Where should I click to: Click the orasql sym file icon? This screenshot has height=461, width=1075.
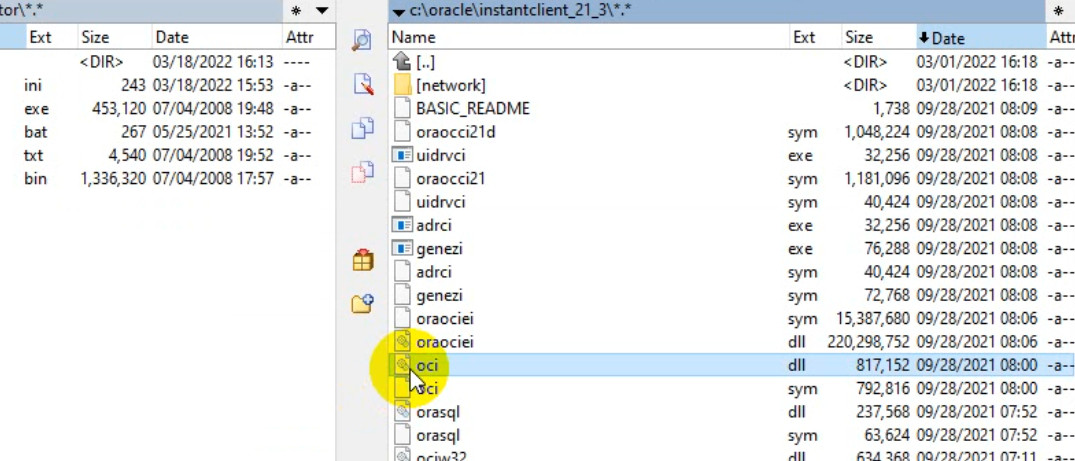tap(402, 435)
